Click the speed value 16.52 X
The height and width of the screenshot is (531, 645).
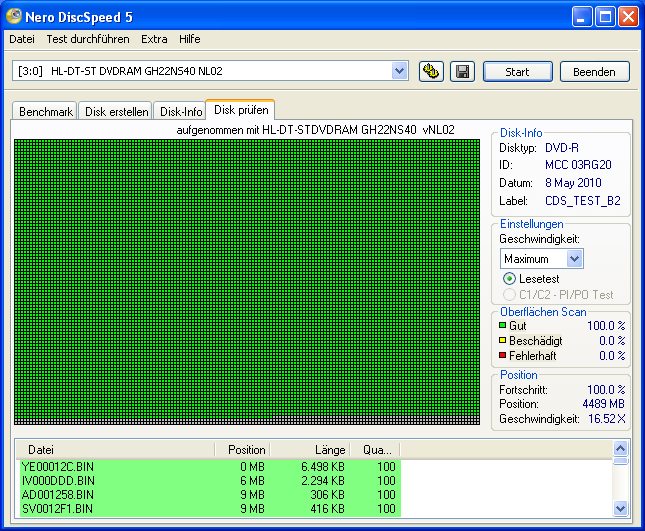tap(607, 419)
